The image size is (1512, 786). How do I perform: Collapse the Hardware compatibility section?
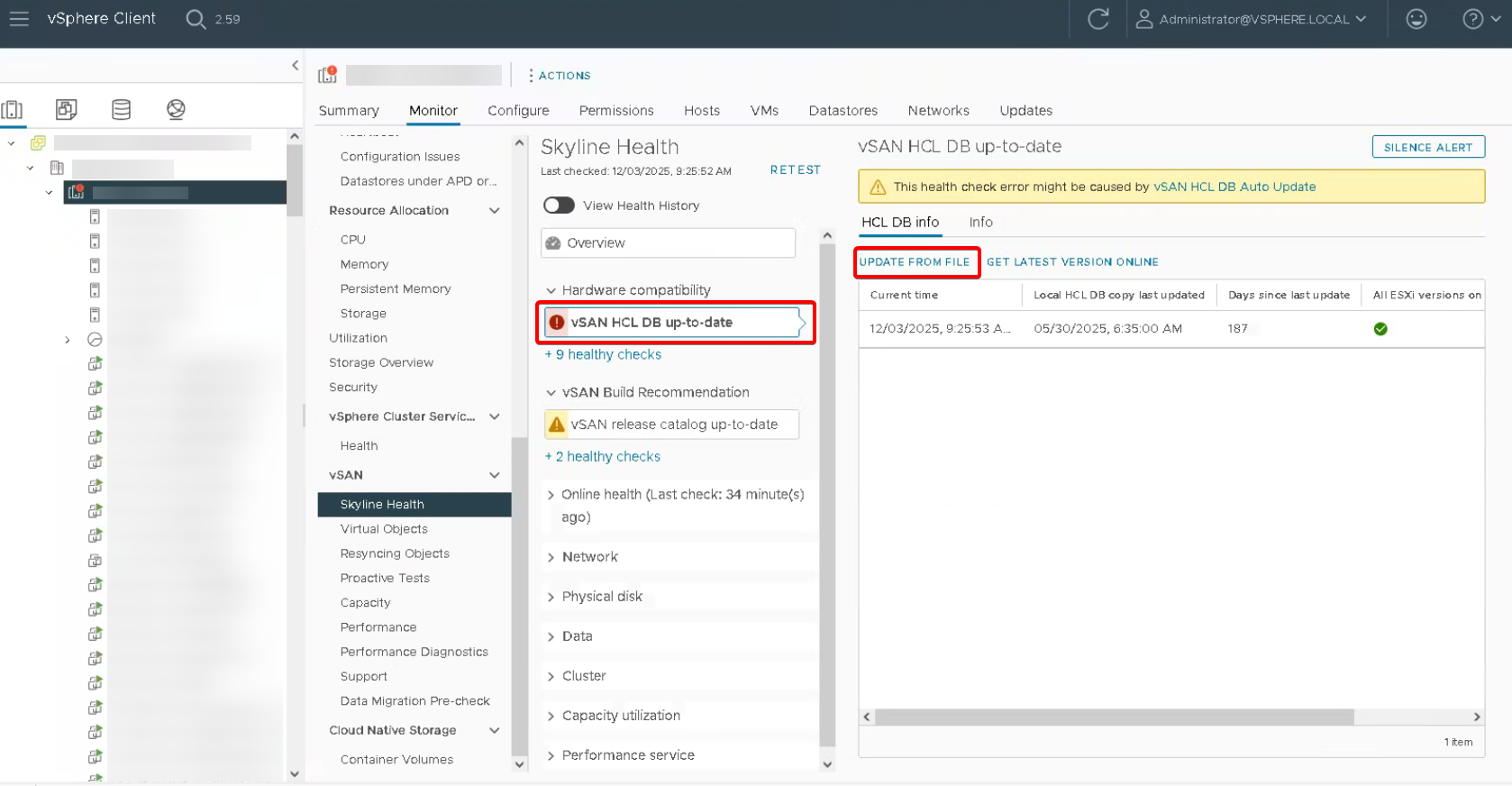551,290
